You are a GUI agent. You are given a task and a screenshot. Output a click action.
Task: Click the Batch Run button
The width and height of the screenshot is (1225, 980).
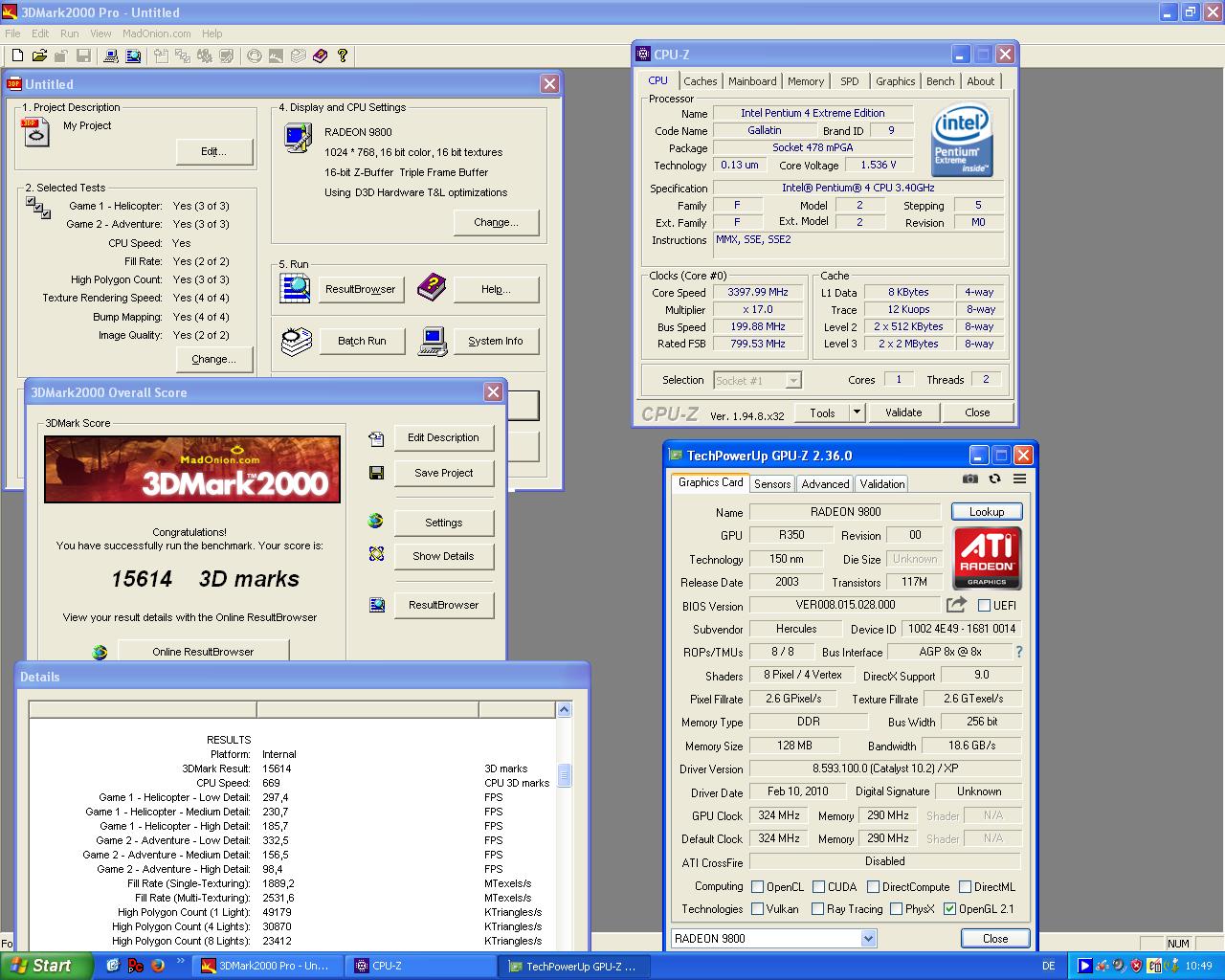click(362, 341)
